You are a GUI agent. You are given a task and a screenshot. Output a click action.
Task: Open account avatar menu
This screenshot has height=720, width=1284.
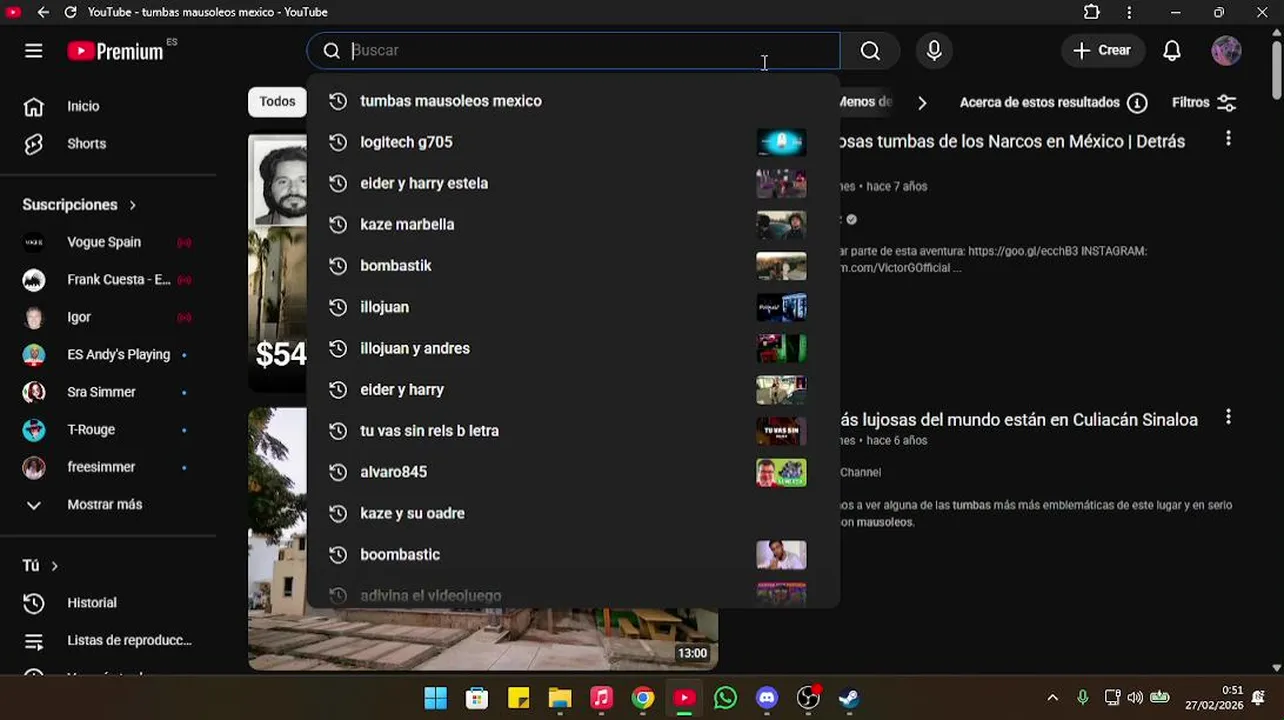[1226, 51]
